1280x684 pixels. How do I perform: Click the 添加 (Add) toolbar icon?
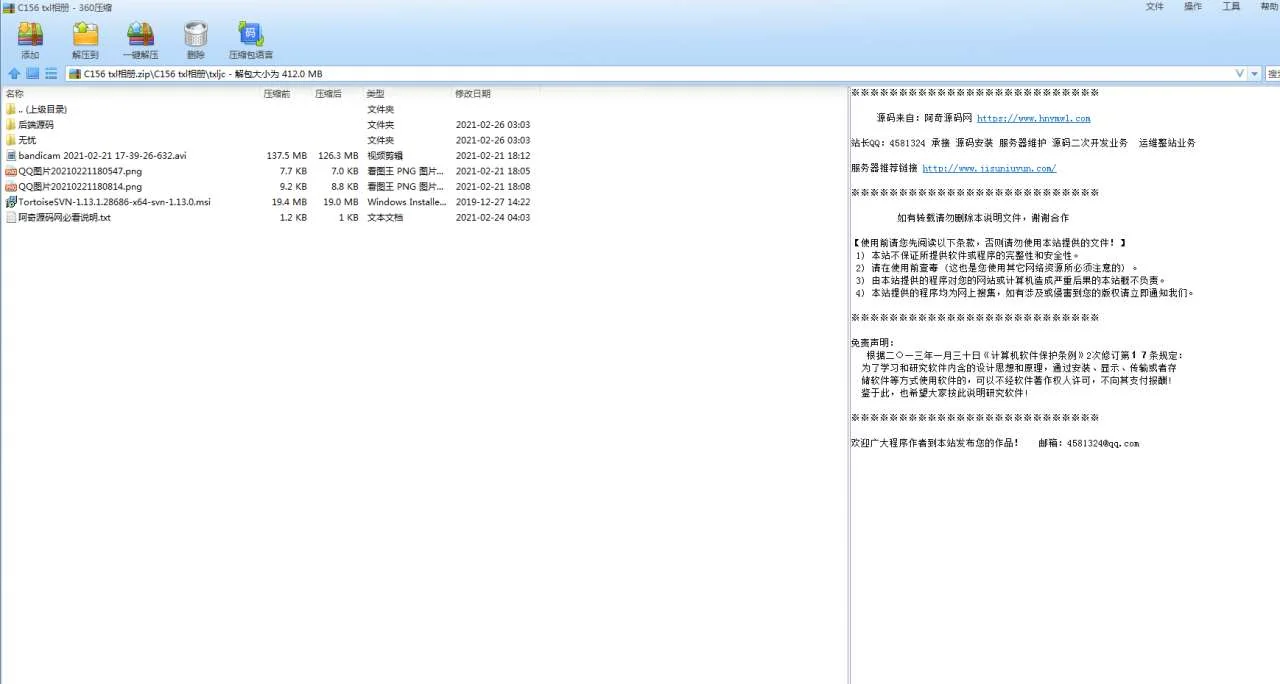(30, 38)
